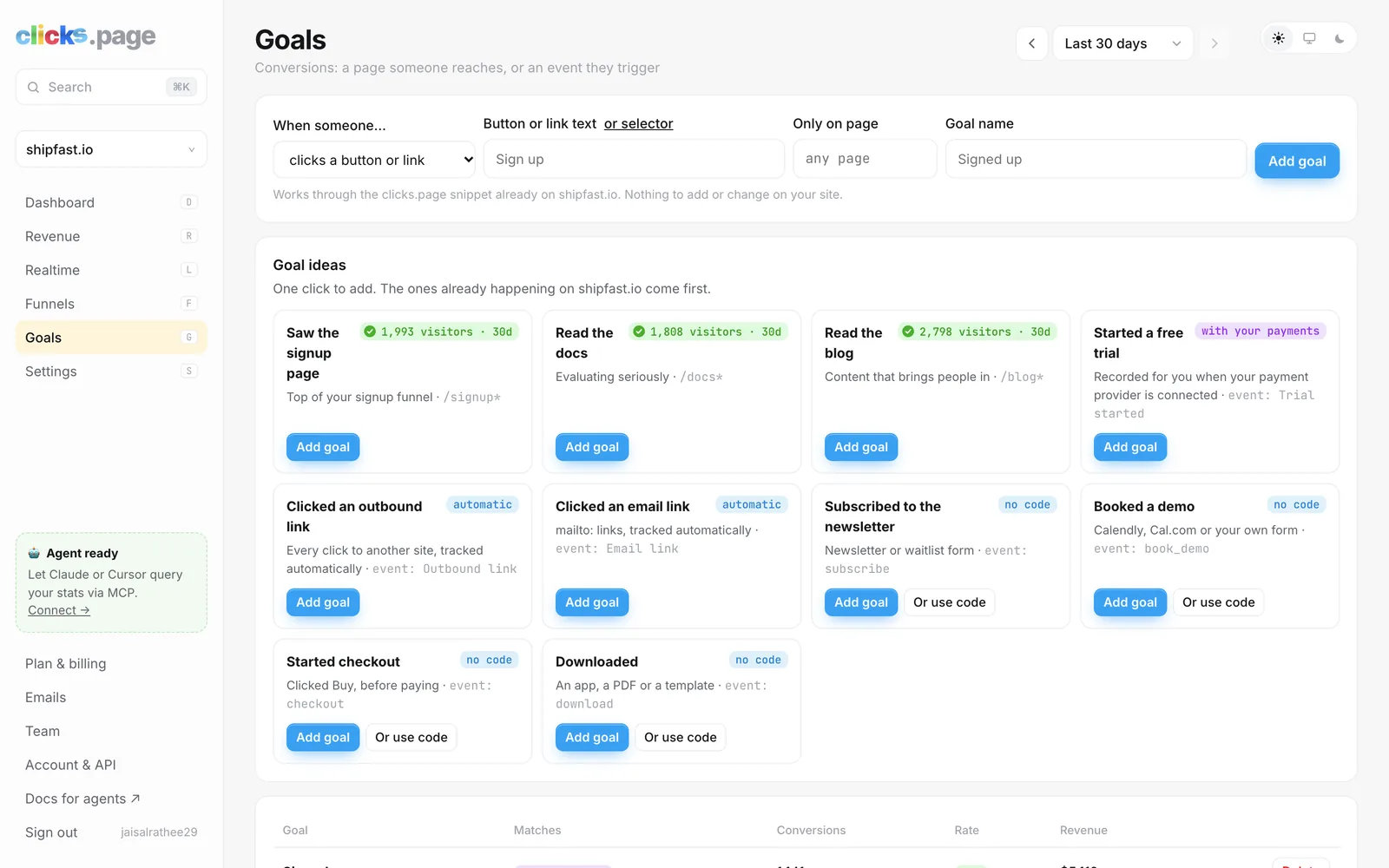The width and height of the screenshot is (1389, 868).
Task: Click the 1,808 visitors badge
Action: 708,332
